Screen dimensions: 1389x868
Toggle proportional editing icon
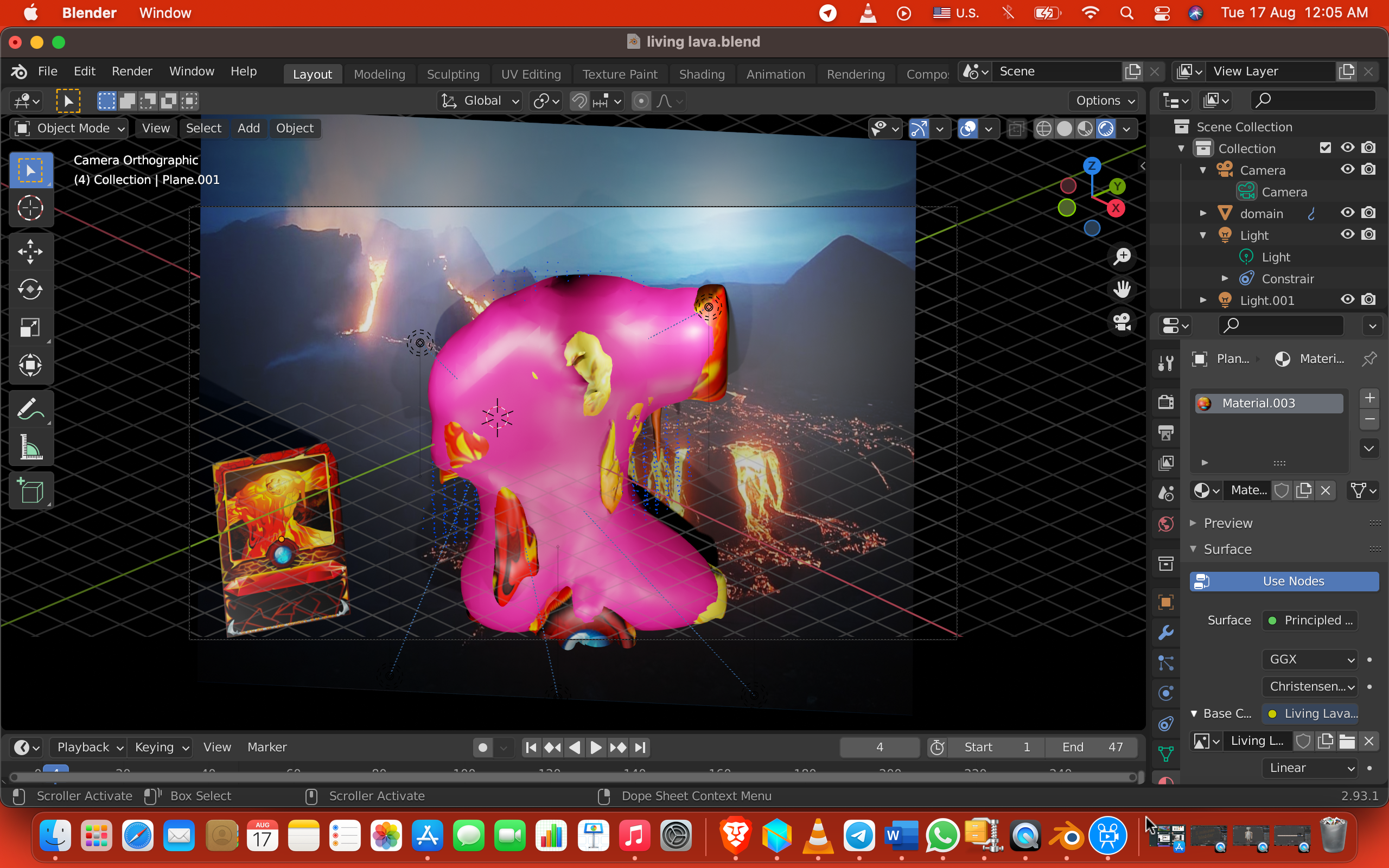pos(641,101)
